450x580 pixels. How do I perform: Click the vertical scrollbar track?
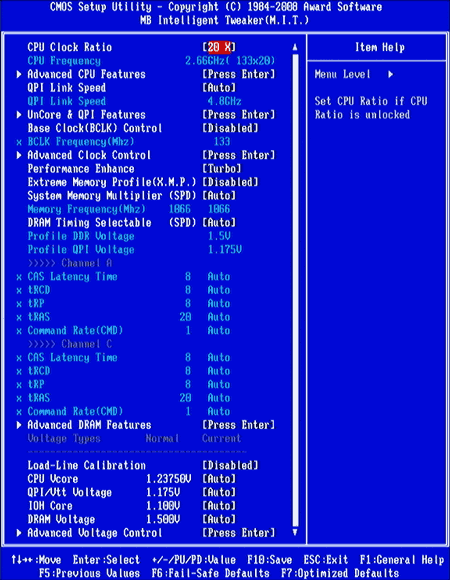295,290
